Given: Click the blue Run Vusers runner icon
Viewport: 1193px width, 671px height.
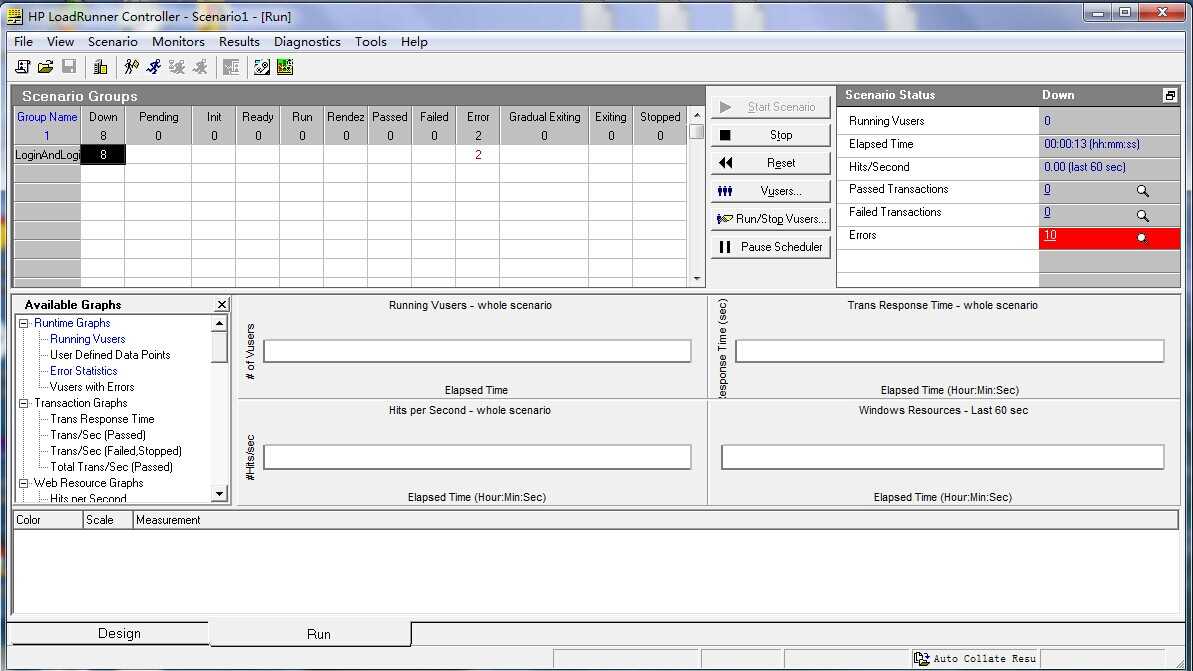Looking at the screenshot, I should pos(154,67).
